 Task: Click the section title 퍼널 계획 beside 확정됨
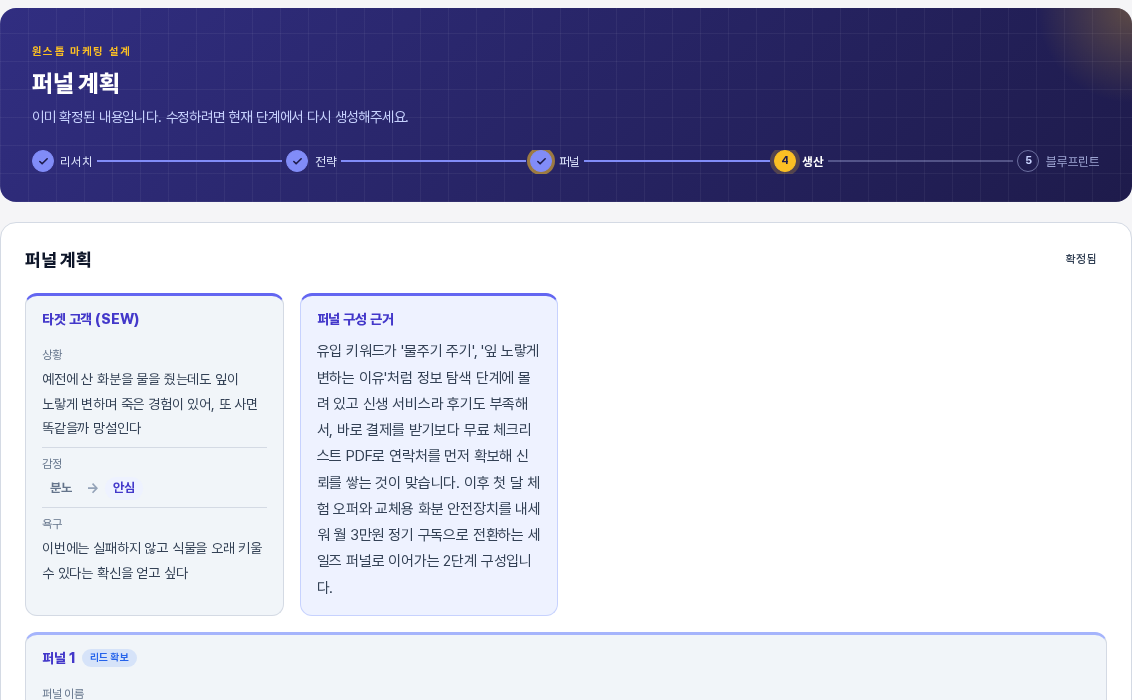click(58, 260)
